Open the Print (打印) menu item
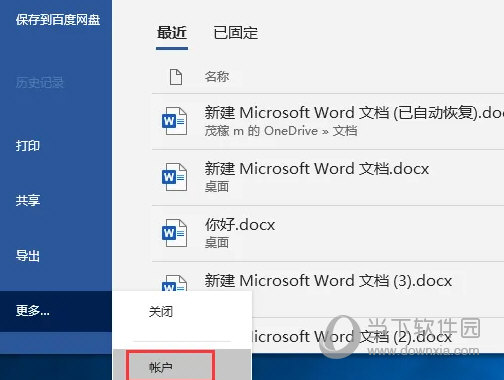Viewport: 504px width, 380px height. 28,146
